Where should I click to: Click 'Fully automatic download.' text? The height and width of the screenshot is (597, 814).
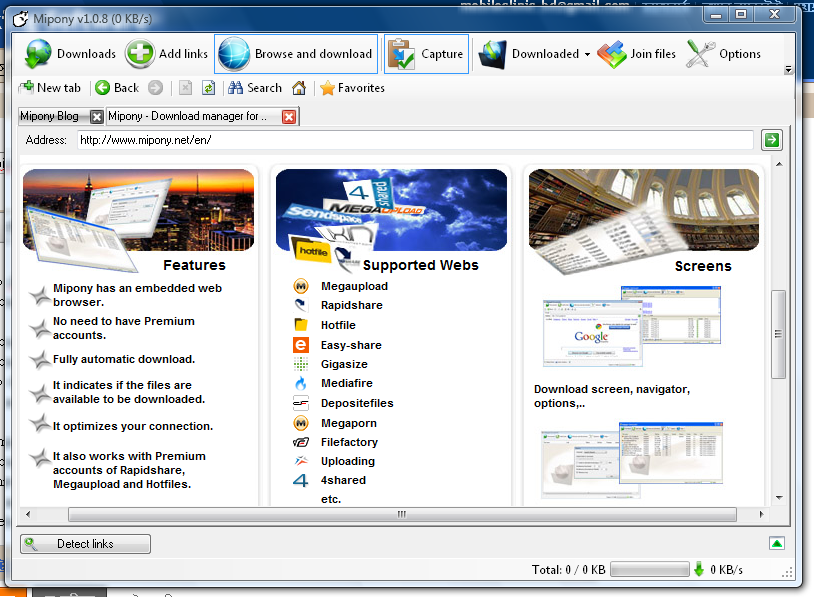coord(124,359)
